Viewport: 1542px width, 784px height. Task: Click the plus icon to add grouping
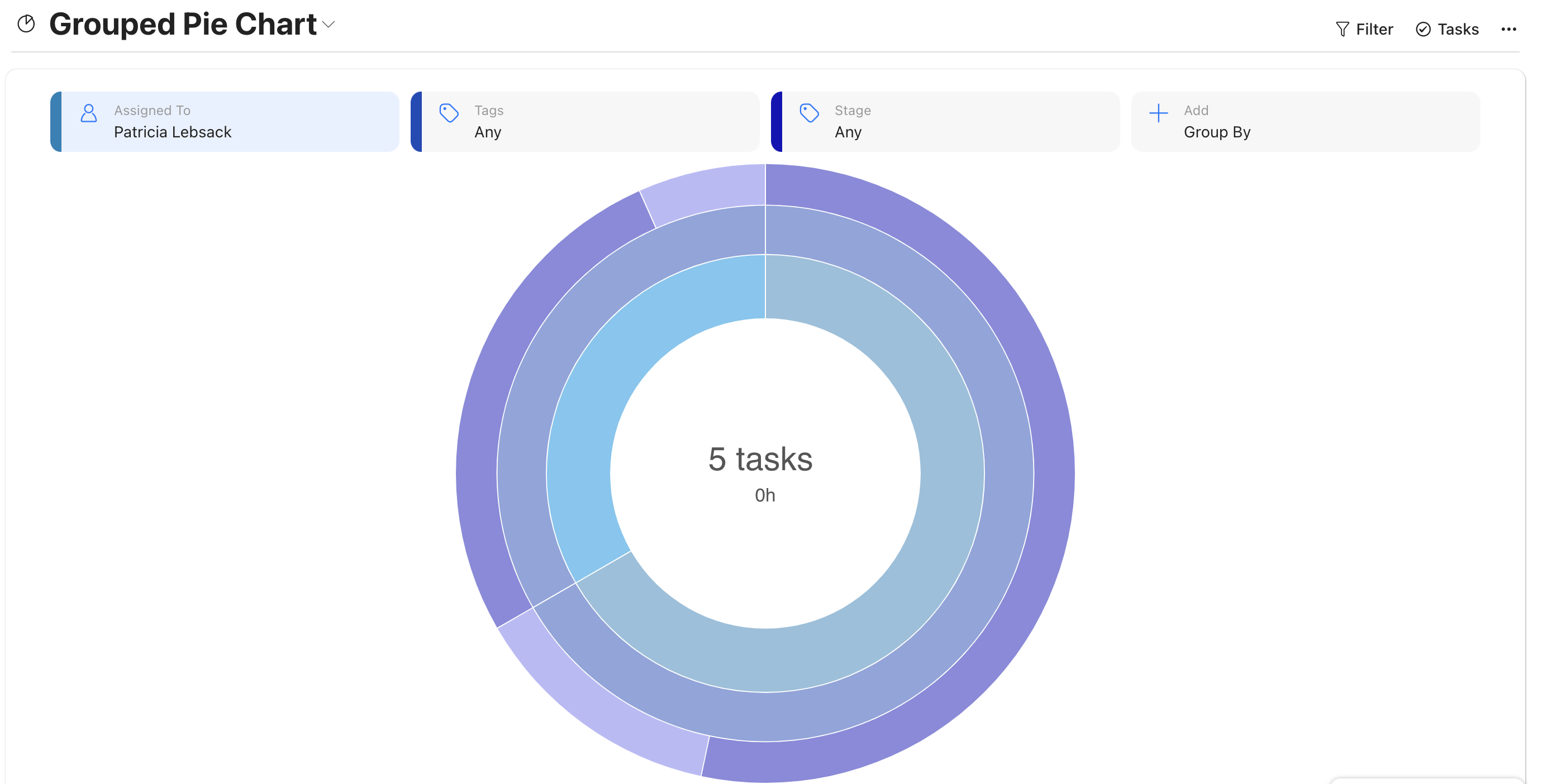click(x=1158, y=113)
